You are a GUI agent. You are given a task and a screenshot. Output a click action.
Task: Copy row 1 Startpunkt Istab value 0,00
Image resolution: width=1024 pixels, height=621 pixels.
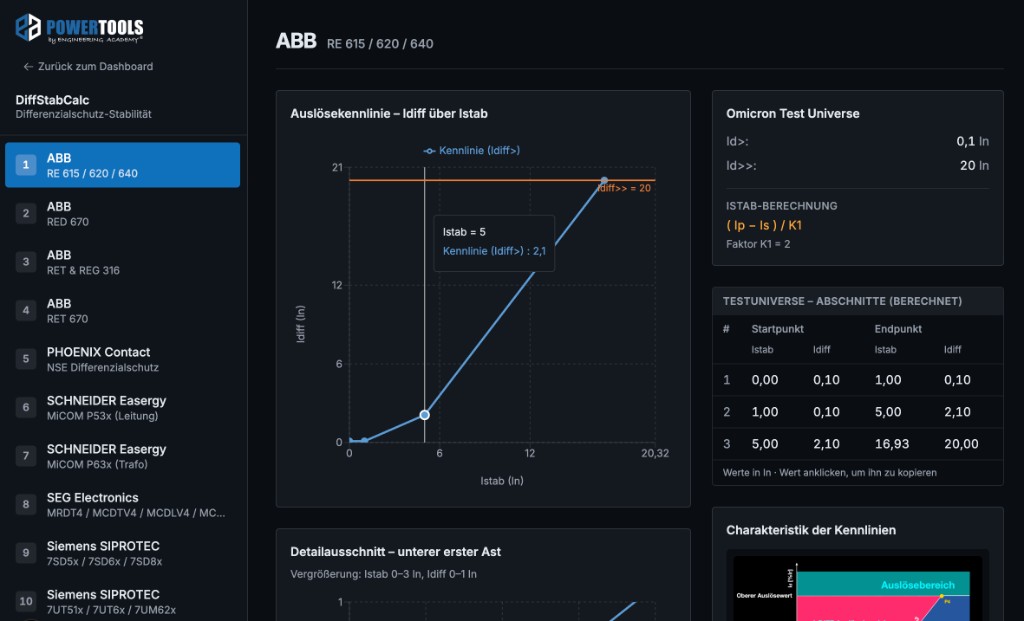click(x=765, y=380)
